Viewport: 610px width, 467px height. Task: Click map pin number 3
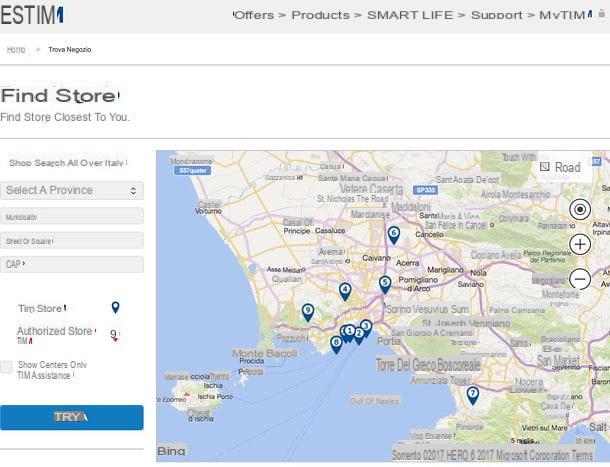(366, 328)
